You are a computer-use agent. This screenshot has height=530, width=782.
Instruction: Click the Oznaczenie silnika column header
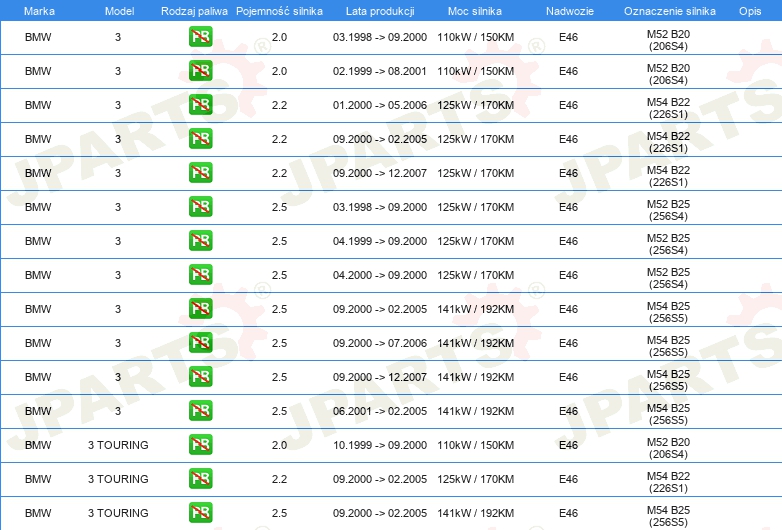click(670, 11)
